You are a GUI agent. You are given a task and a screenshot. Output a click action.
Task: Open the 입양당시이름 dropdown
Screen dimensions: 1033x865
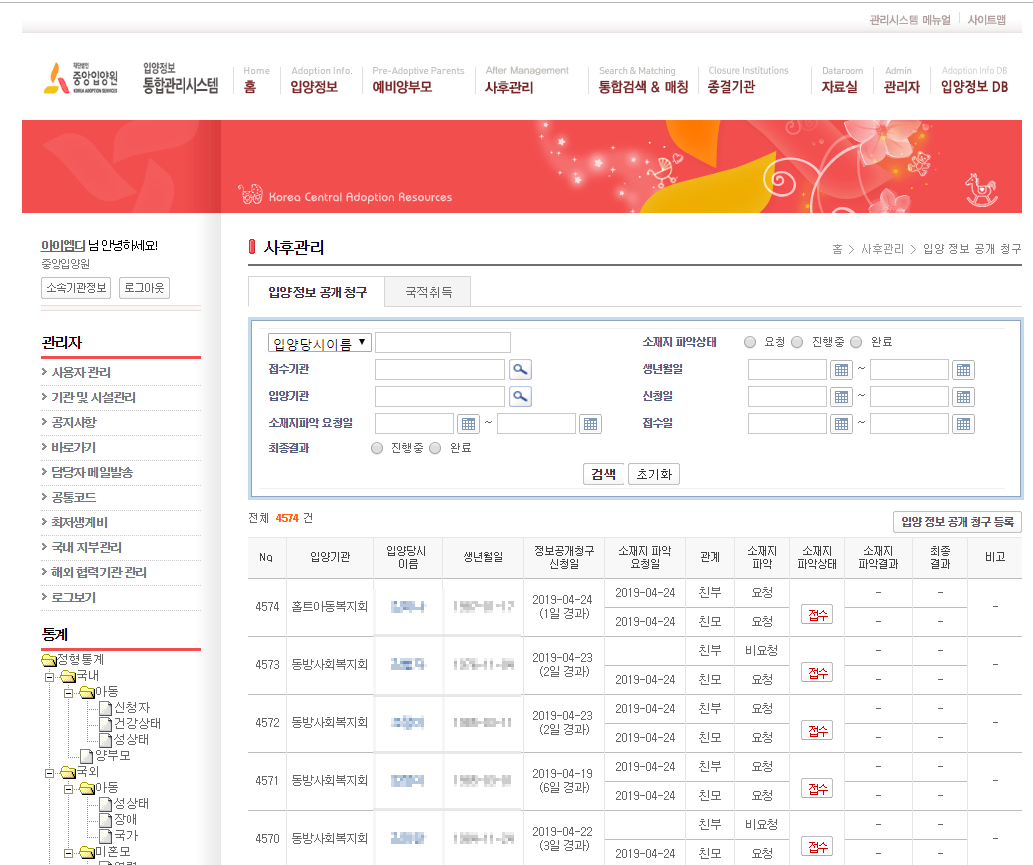(316, 342)
